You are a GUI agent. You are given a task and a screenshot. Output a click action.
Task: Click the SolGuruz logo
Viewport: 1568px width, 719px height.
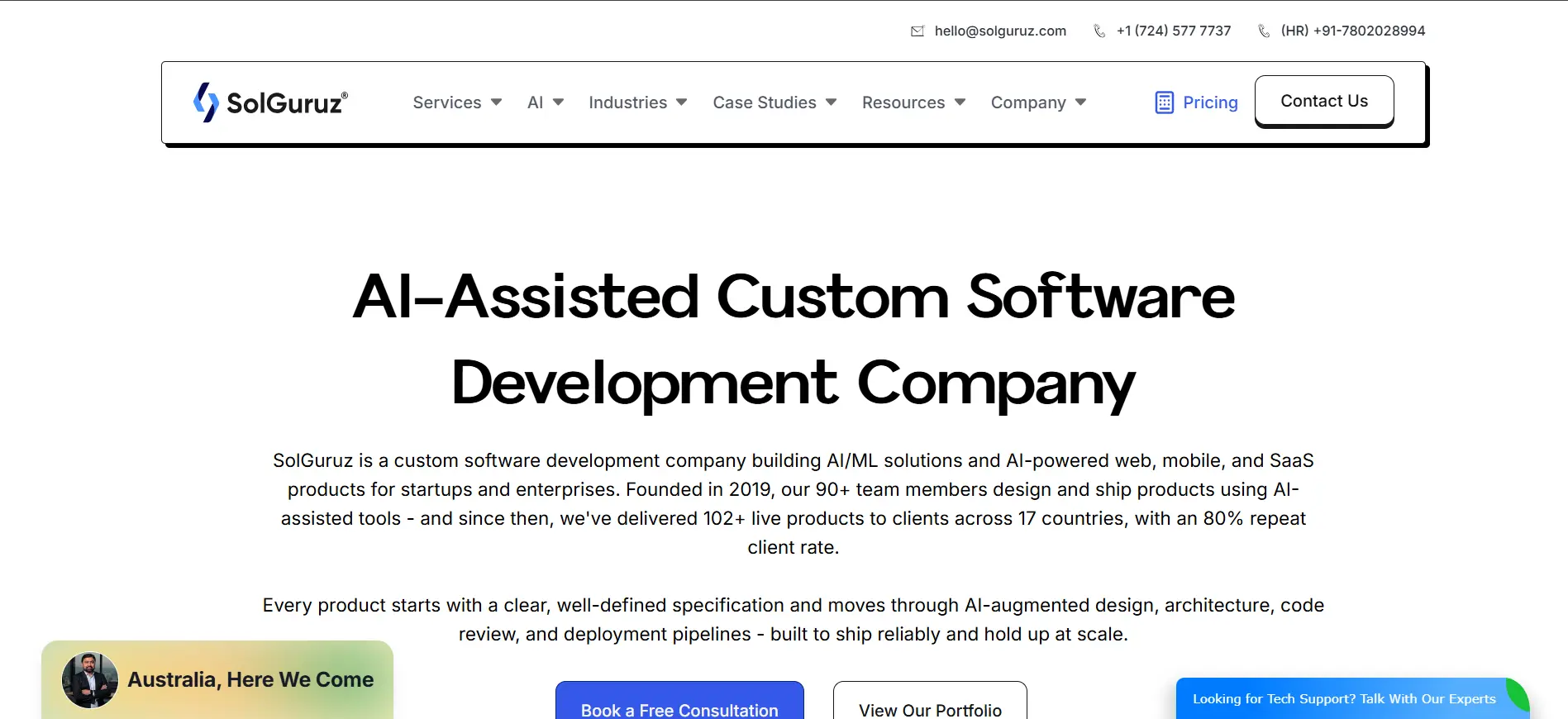271,102
